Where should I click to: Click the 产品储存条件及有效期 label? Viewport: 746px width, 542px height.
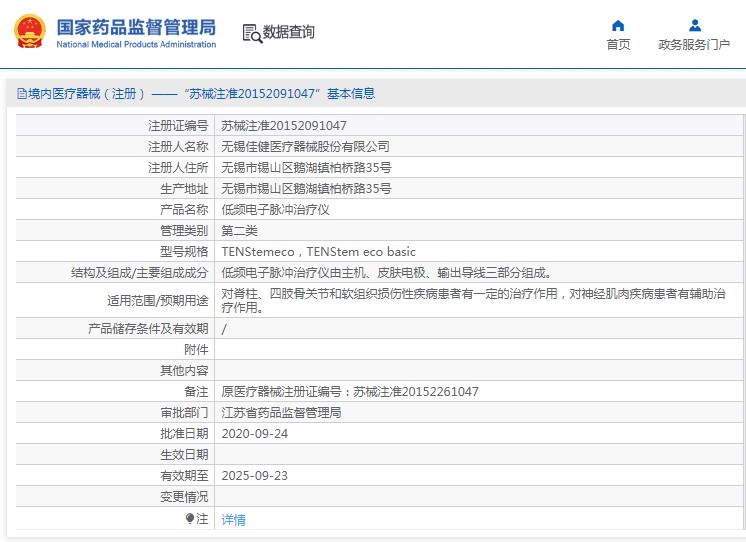point(148,329)
